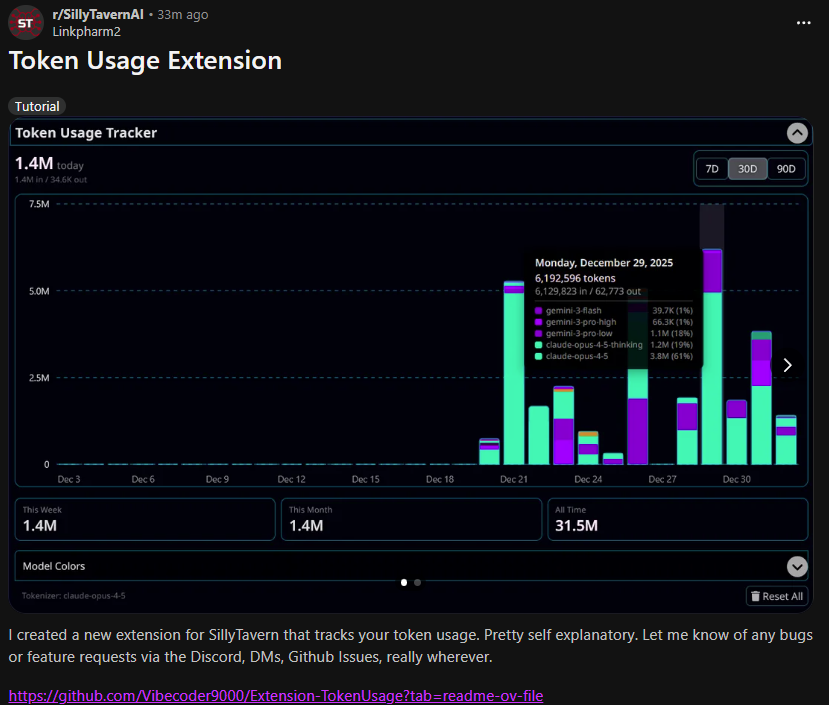Select the 7D time range

tap(712, 169)
